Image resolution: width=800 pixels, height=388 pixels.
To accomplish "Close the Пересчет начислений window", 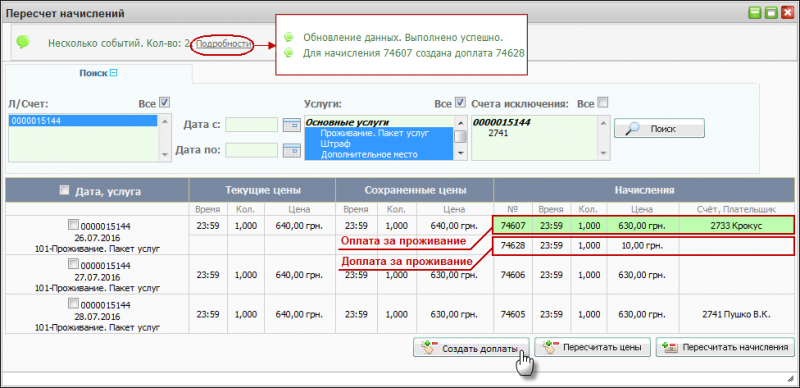I will (x=787, y=13).
